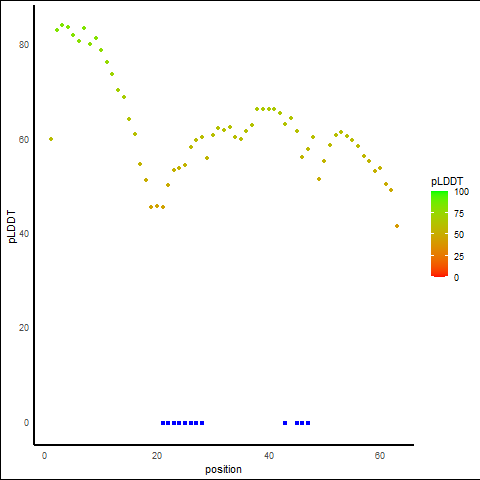The image size is (480, 480).
Task: Click the x-axis tick label 60
Action: pos(380,456)
